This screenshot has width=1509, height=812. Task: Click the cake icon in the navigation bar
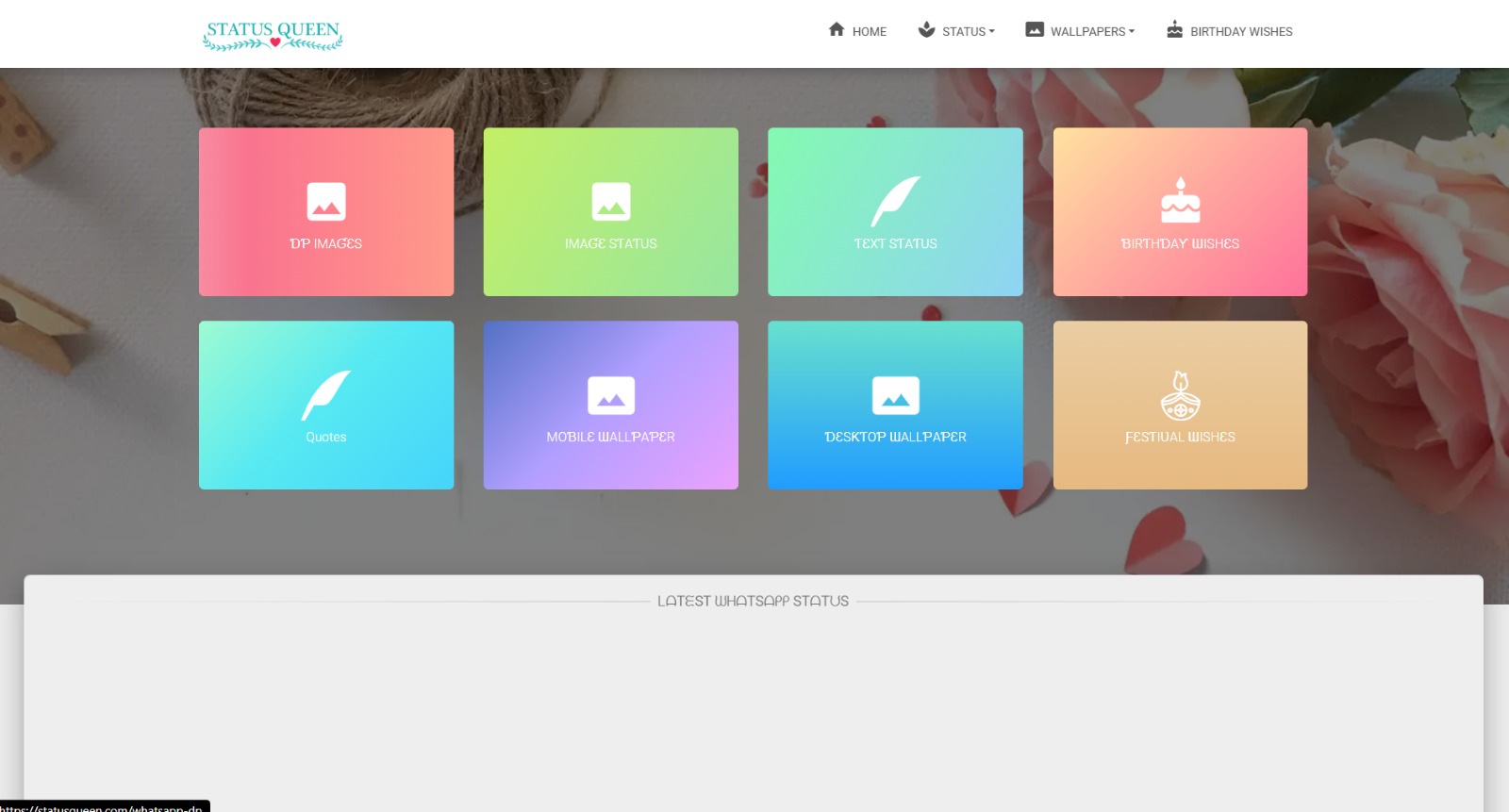[1174, 30]
